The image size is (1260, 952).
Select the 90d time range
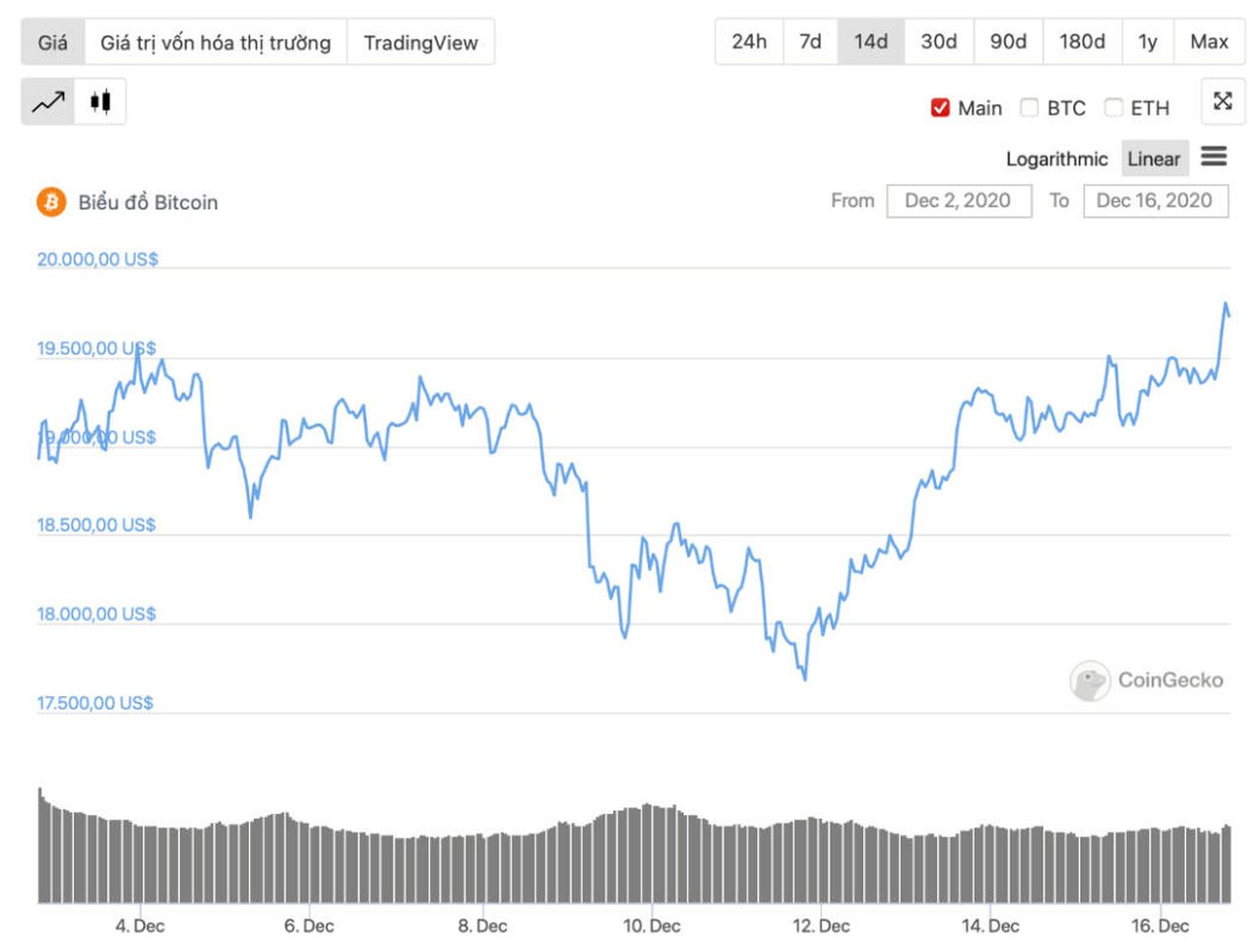(x=1008, y=41)
